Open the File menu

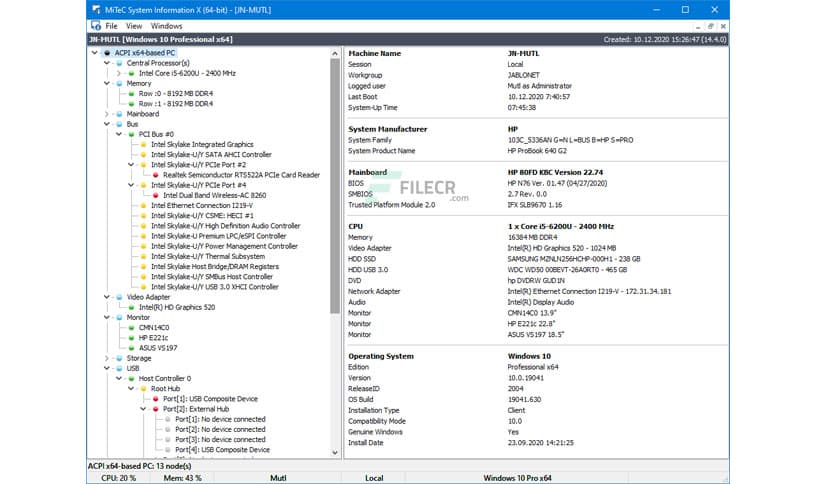pyautogui.click(x=111, y=26)
